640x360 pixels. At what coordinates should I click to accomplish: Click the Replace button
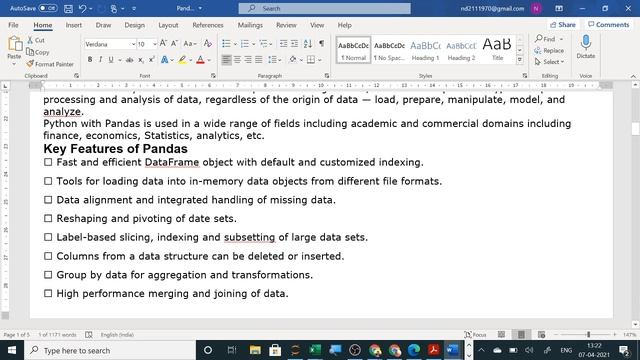click(549, 51)
